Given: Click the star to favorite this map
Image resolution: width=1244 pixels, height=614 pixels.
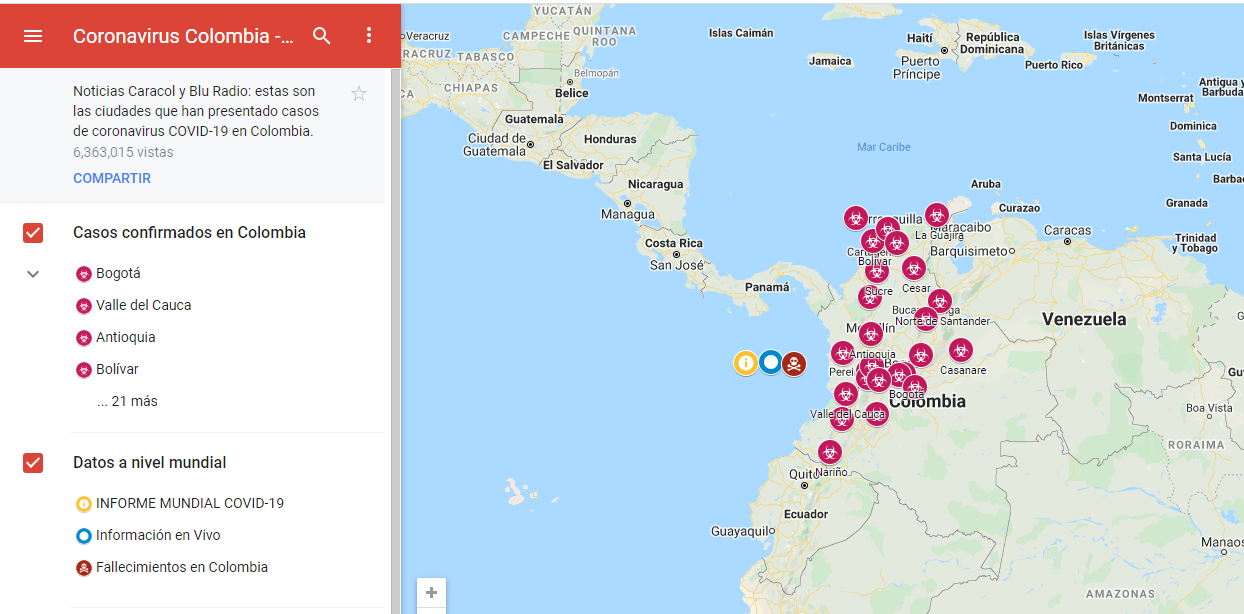Looking at the screenshot, I should (358, 93).
